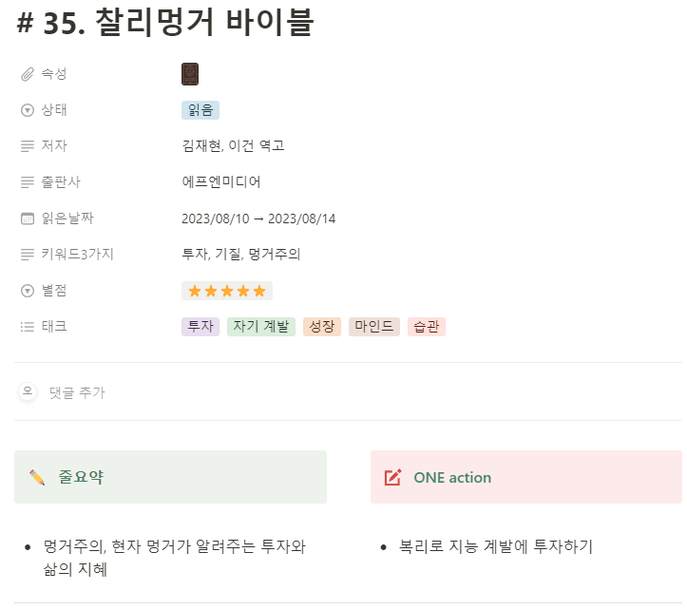The image size is (687, 609).
Task: Click the text lines icon beside 저자
Action: 27,146
